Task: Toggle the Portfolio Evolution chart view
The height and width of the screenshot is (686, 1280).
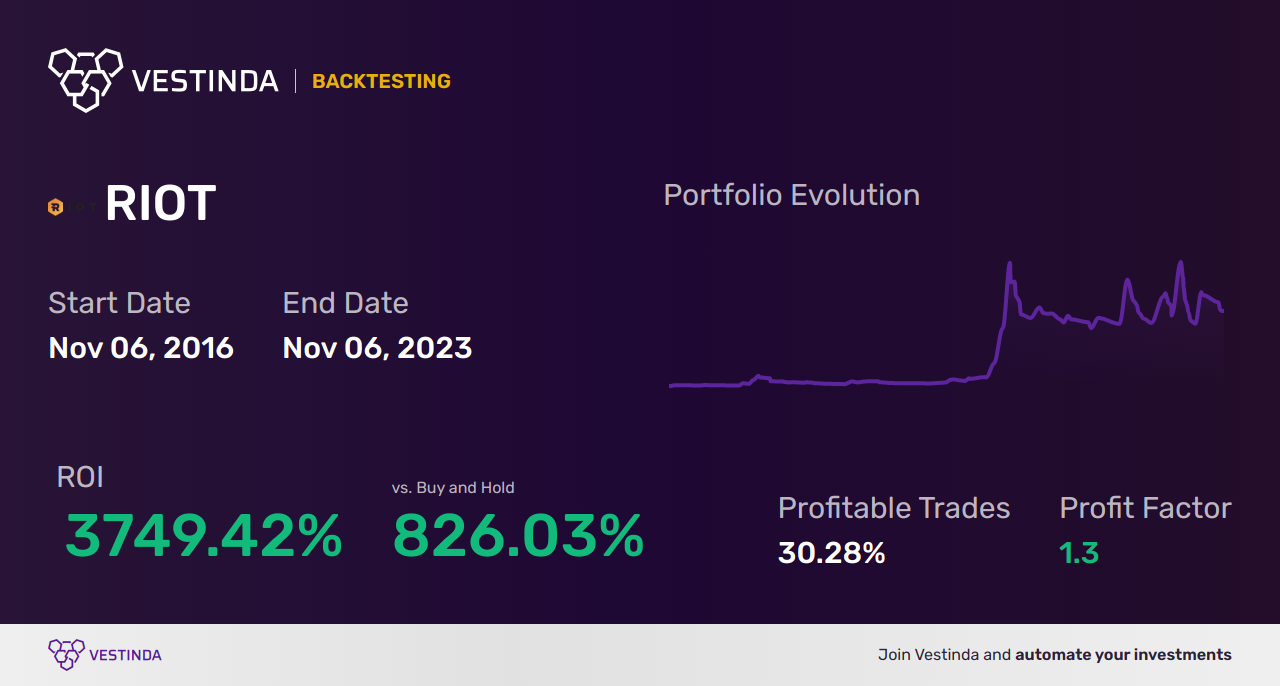Action: [791, 195]
